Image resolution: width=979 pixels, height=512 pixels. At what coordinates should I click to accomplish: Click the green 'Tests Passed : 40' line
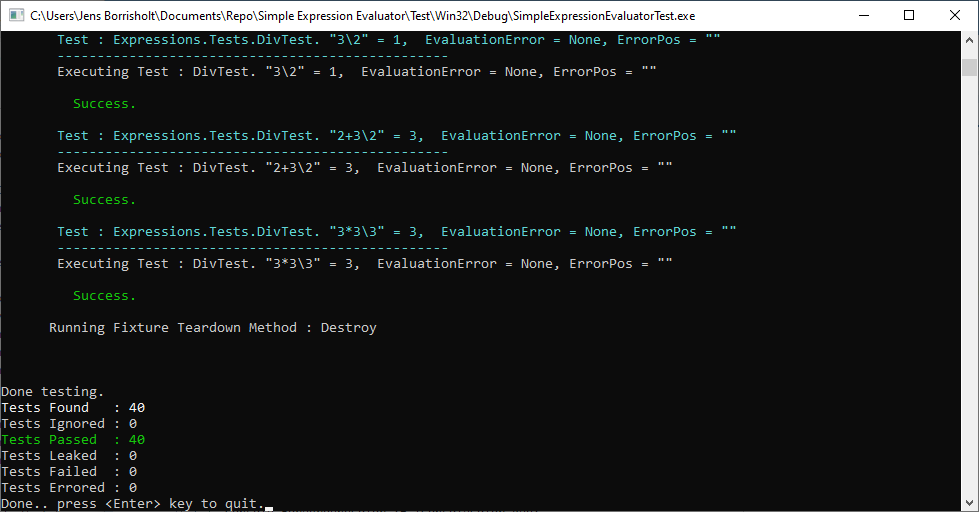coord(73,440)
